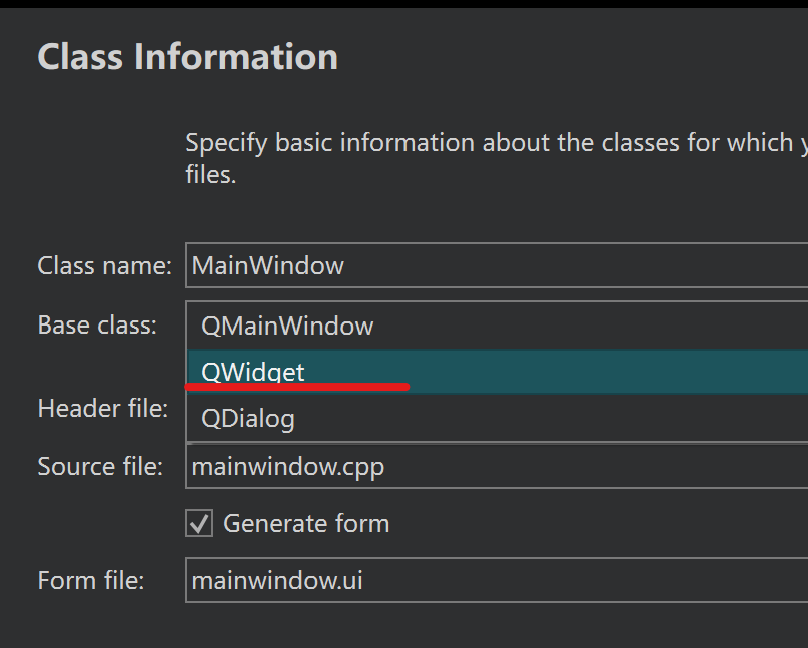Pick QDialog in the Base class dropdown
Viewport: 808px width, 648px height.
(248, 418)
